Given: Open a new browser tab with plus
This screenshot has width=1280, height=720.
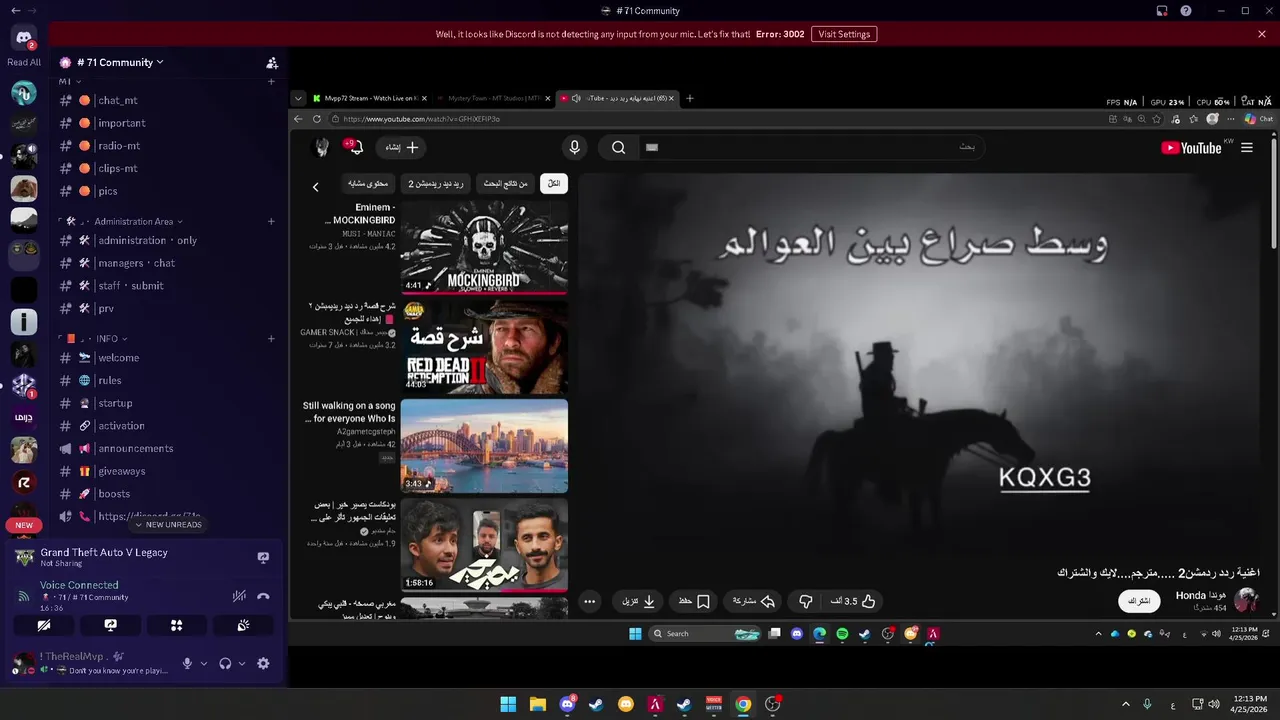Looking at the screenshot, I should [x=689, y=98].
